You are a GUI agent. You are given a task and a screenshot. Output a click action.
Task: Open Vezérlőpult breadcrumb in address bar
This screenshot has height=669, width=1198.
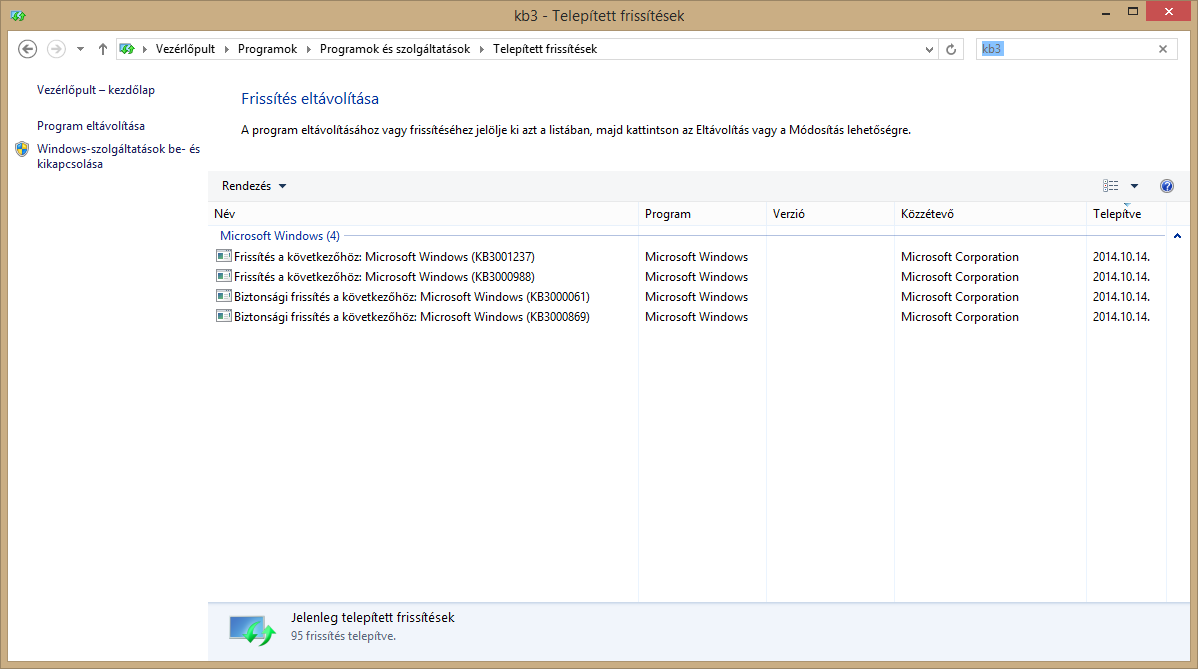(x=186, y=49)
